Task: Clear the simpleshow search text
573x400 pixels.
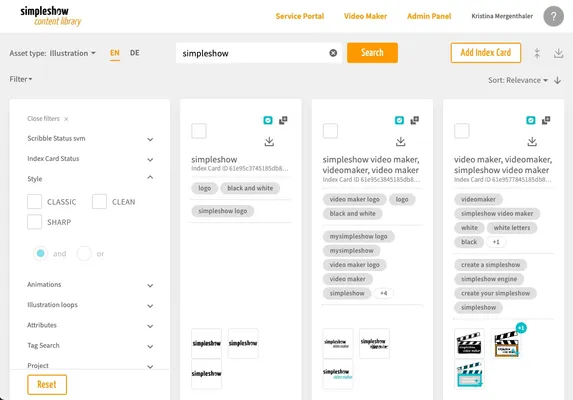Action: (x=333, y=53)
